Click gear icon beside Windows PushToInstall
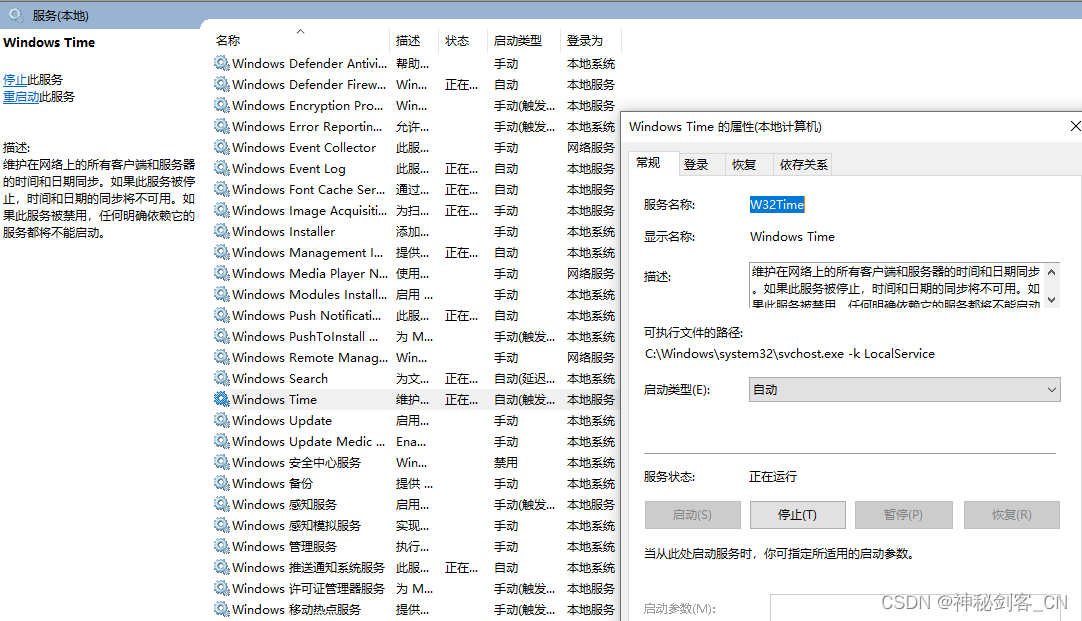The height and width of the screenshot is (621, 1082). 222,336
